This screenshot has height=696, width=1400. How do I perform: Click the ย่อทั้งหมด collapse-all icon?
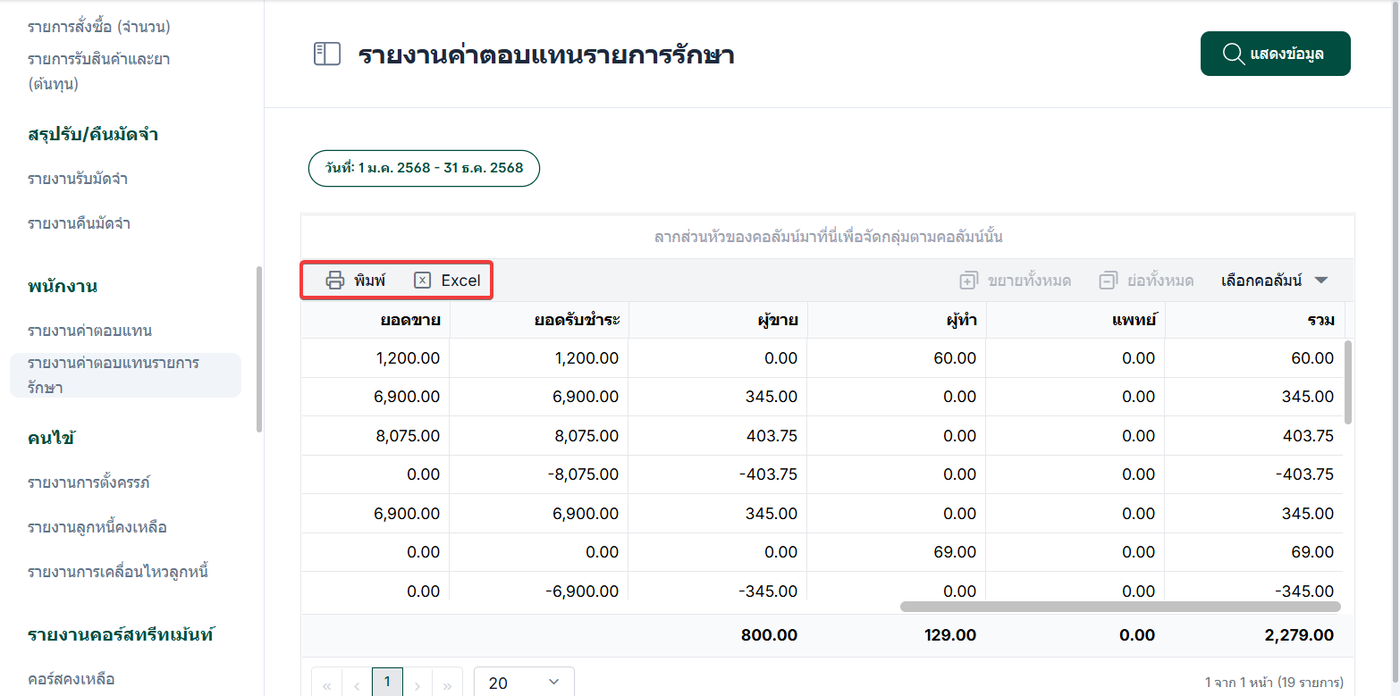[x=1107, y=281]
